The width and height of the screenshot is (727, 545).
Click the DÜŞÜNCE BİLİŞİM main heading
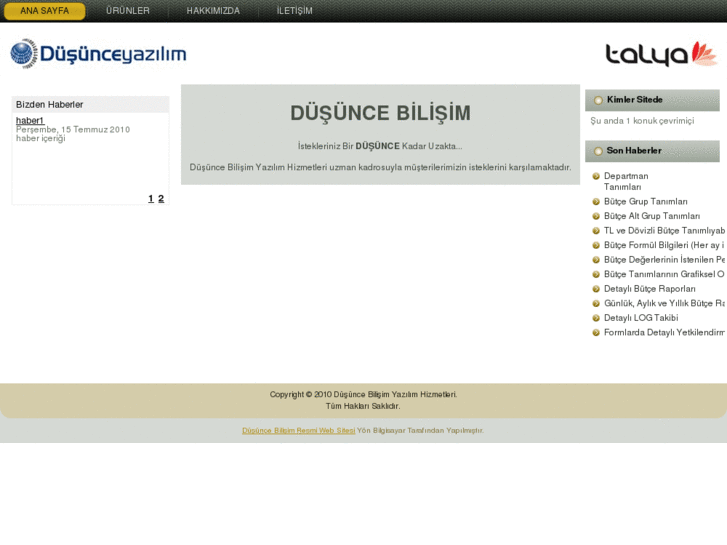(380, 113)
